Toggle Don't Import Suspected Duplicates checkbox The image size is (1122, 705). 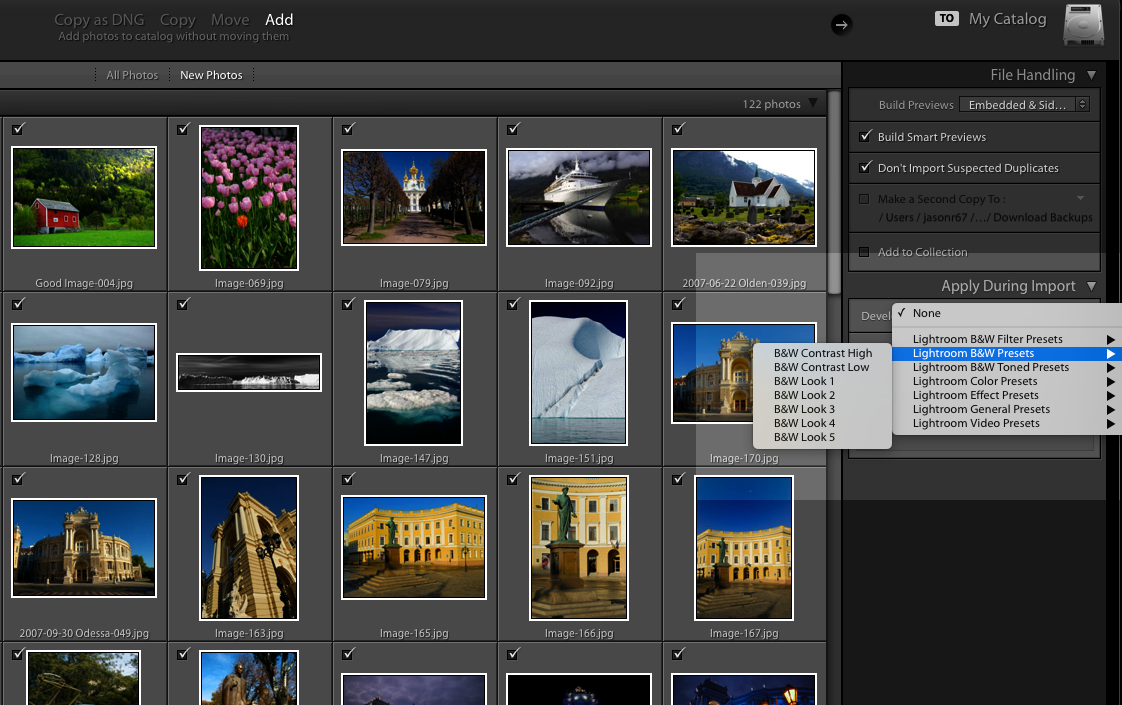click(865, 167)
